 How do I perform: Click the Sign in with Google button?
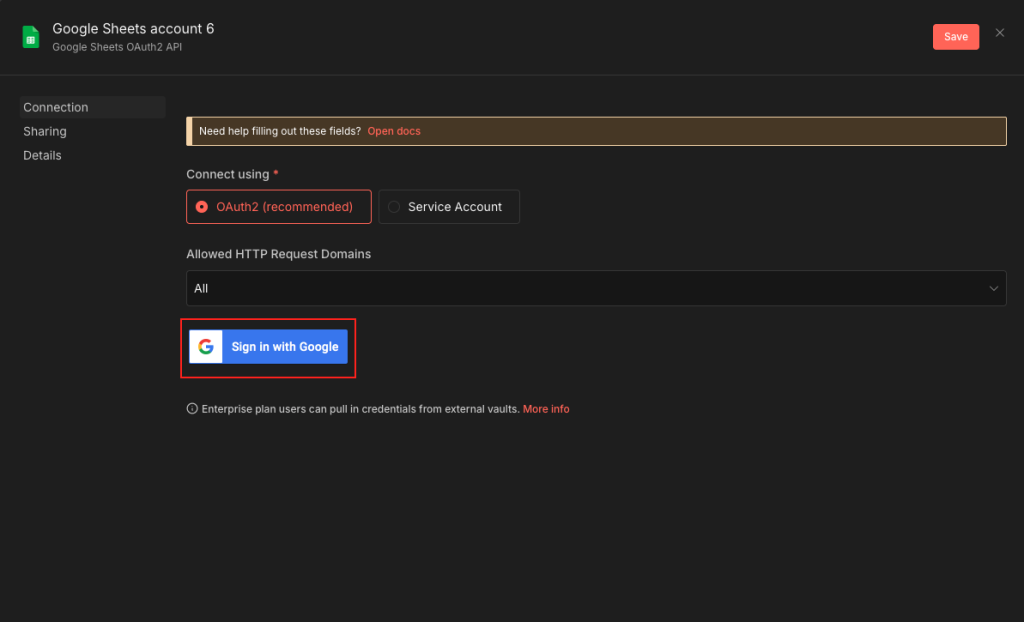click(284, 347)
